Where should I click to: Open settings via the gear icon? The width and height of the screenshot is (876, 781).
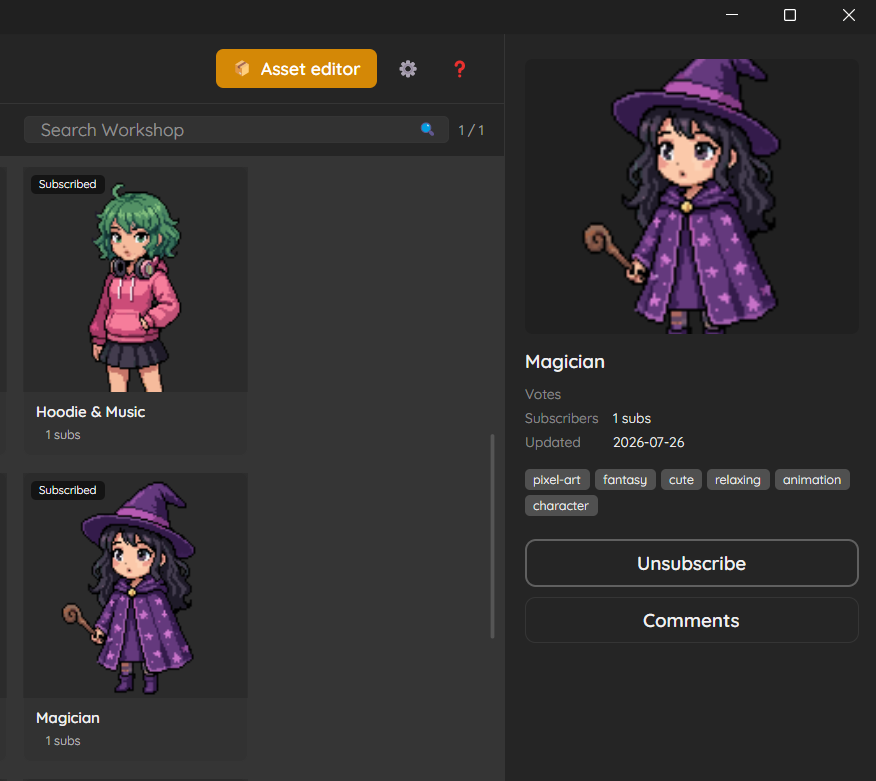tap(408, 69)
